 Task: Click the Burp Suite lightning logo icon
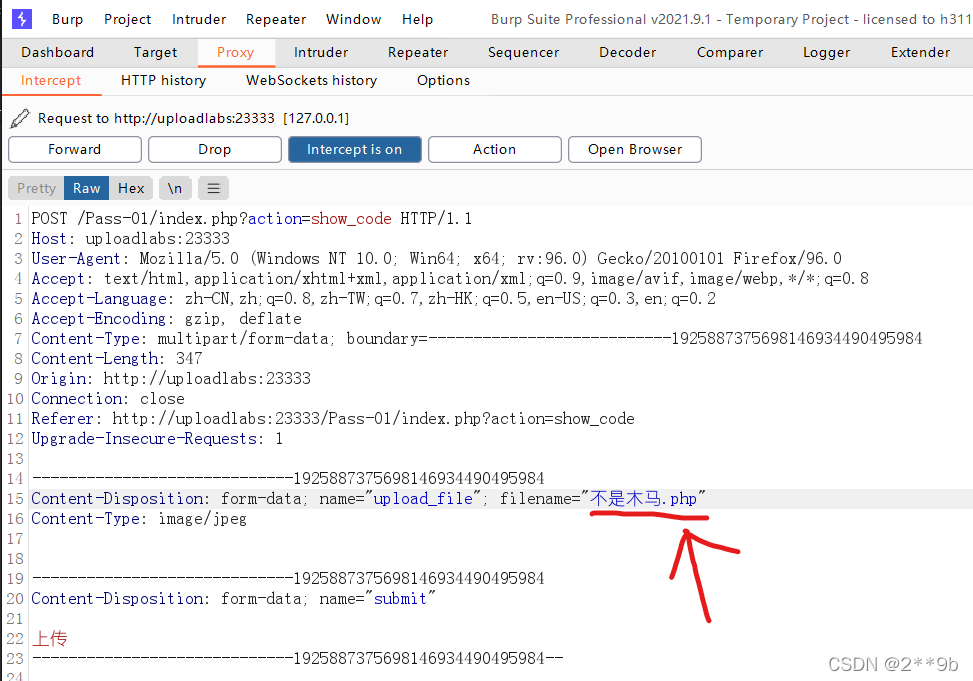pos(22,19)
